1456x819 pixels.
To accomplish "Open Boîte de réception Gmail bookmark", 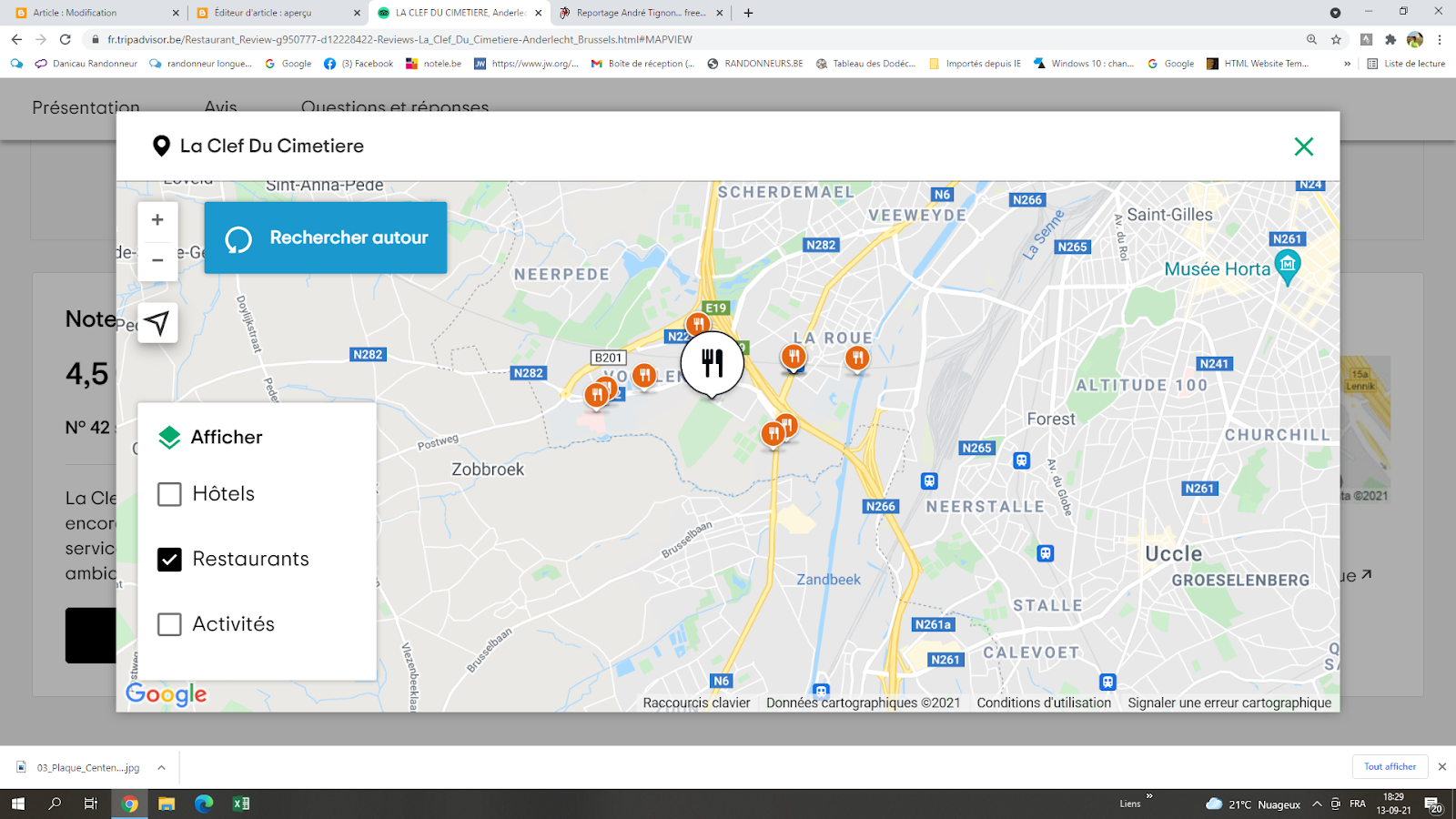I will tap(642, 64).
